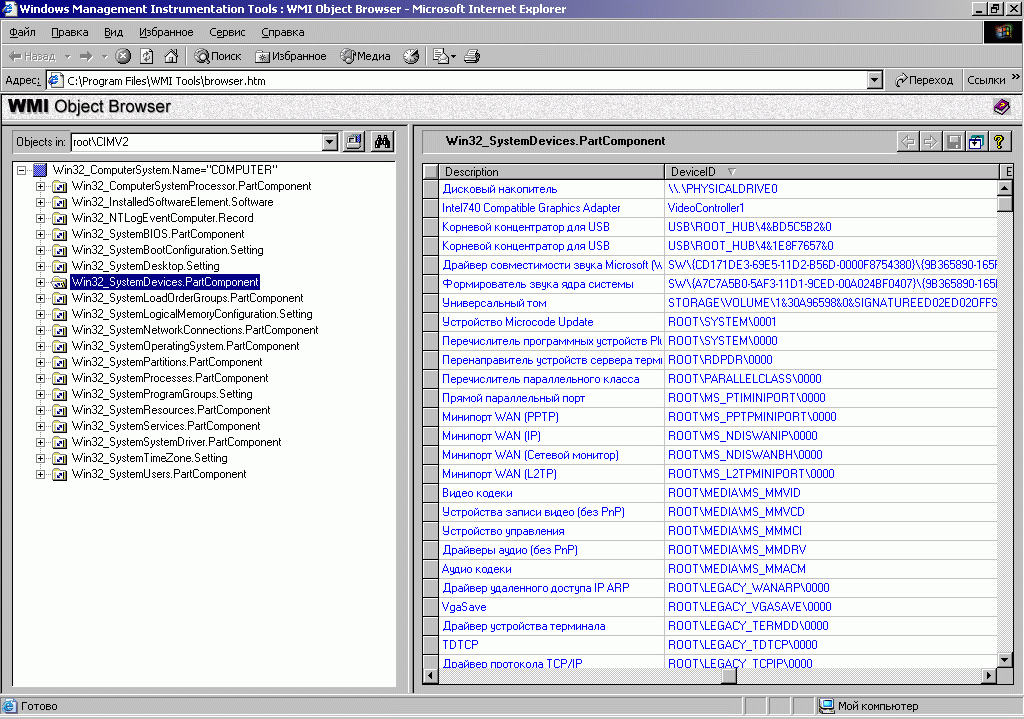
Task: Open the Правка menu
Action: click(x=69, y=32)
